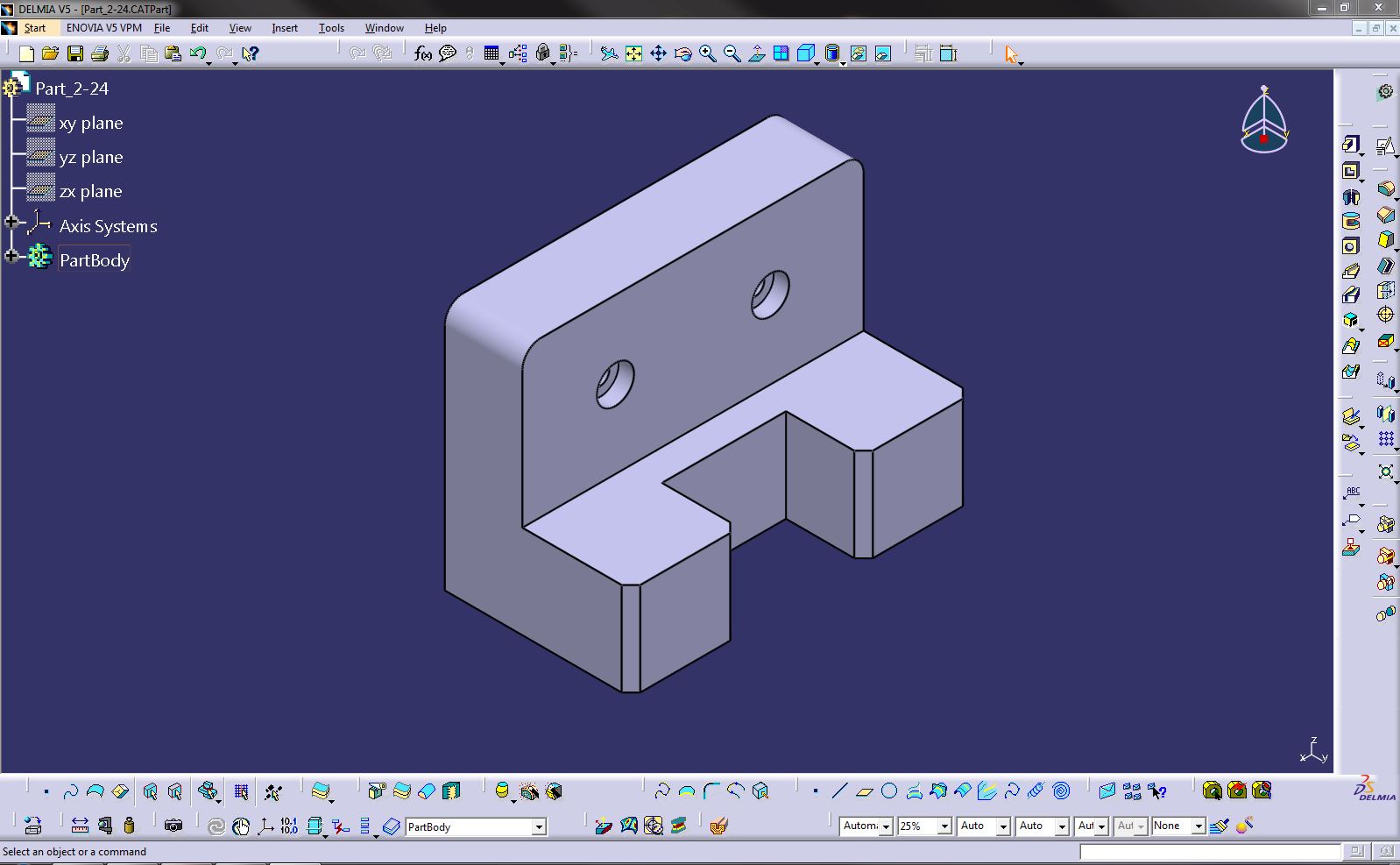Open the File menu
The width and height of the screenshot is (1400, 865).
coord(162,28)
